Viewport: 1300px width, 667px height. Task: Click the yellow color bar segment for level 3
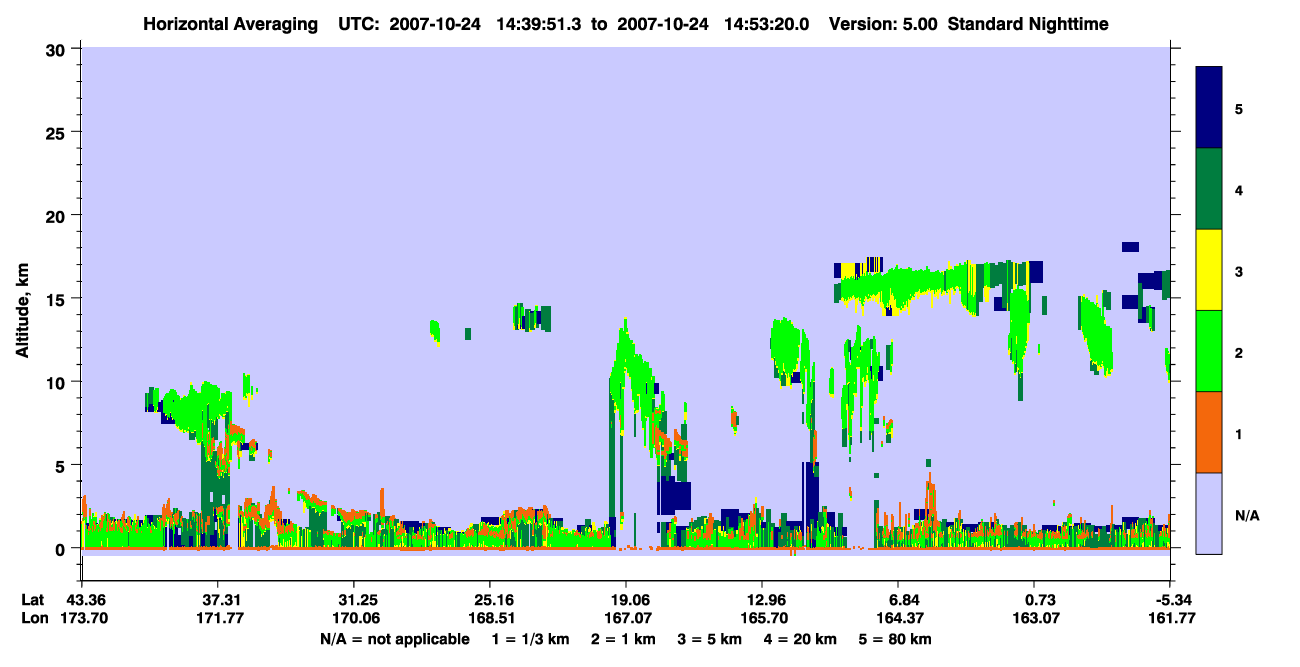pos(1209,270)
